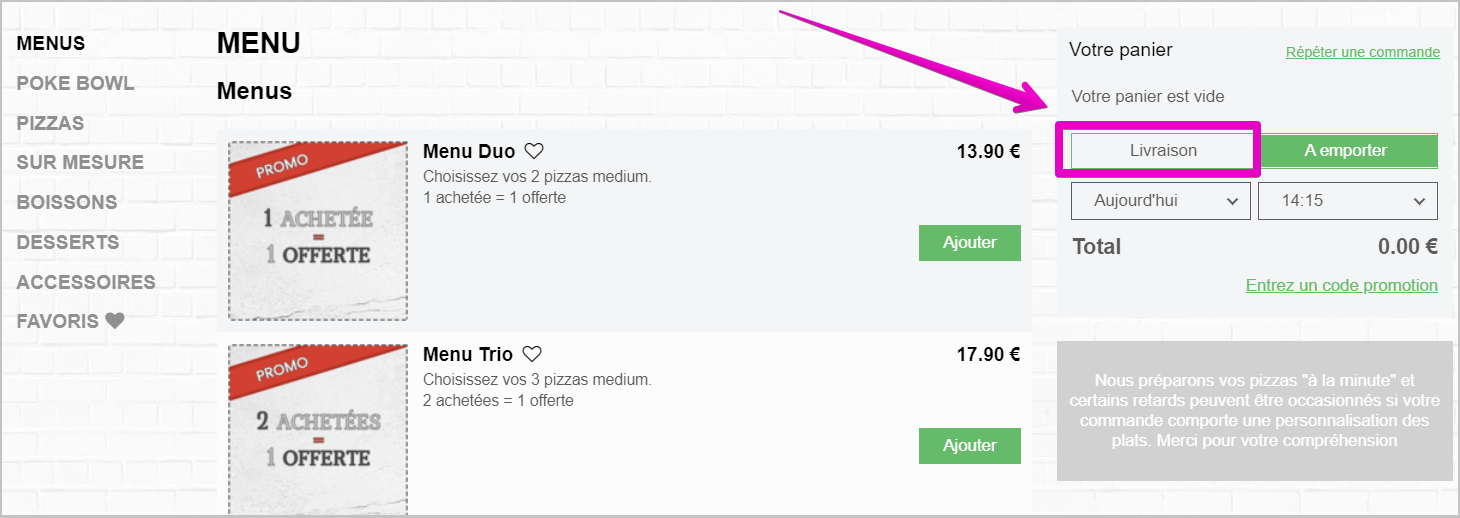
Task: Show the ACCESSOIRES category
Action: click(86, 282)
